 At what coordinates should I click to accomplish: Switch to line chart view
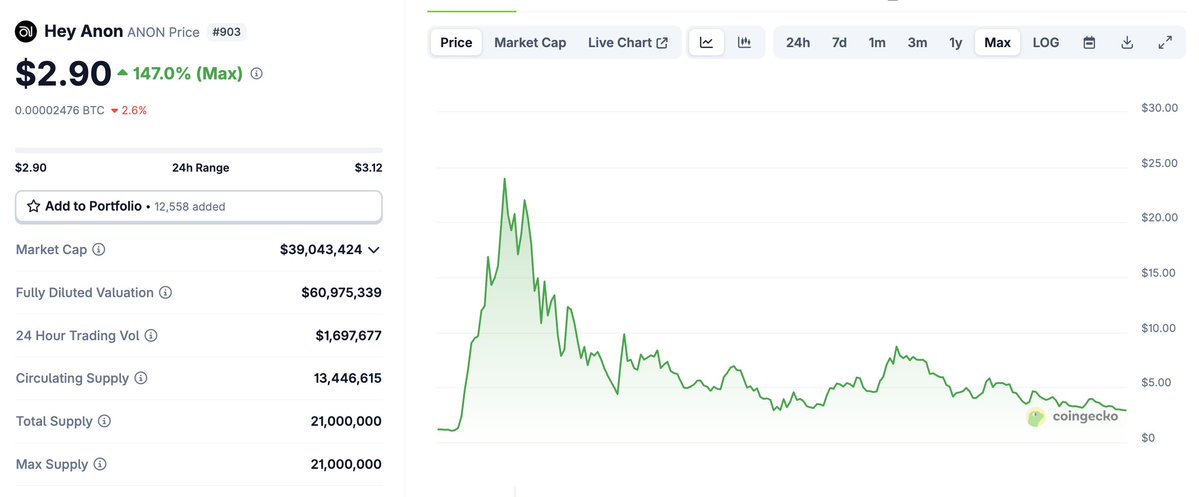coord(707,42)
